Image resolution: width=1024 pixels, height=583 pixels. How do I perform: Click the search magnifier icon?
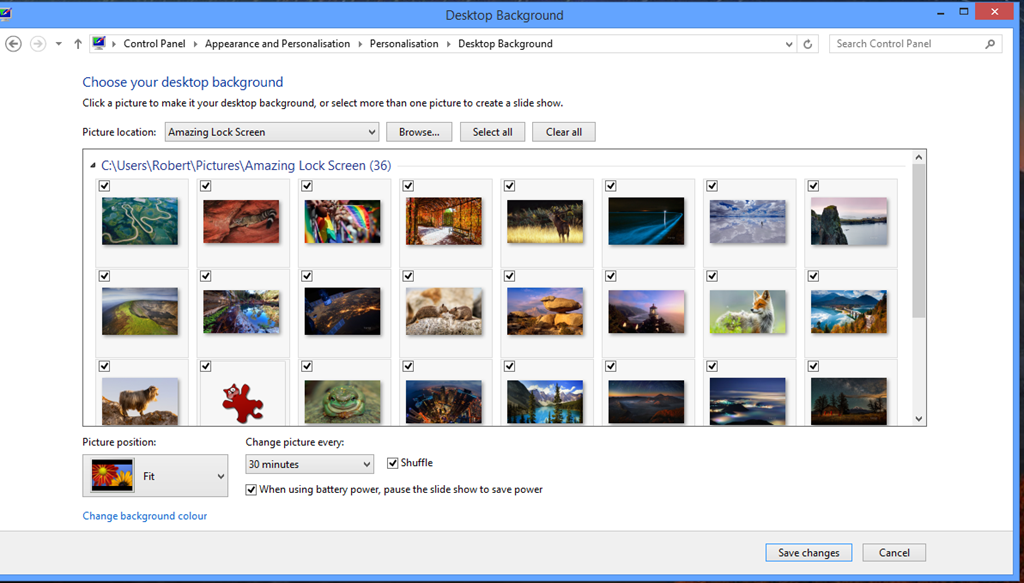tap(990, 44)
